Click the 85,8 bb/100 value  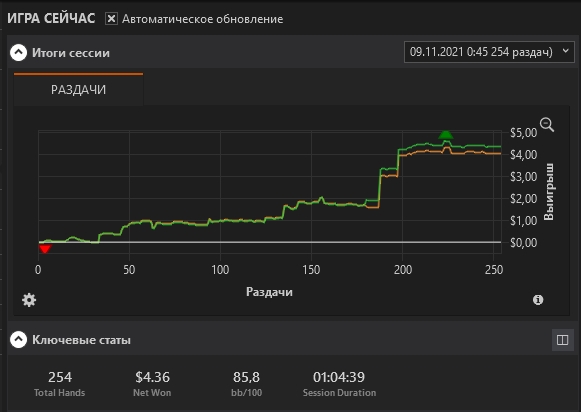(x=246, y=377)
